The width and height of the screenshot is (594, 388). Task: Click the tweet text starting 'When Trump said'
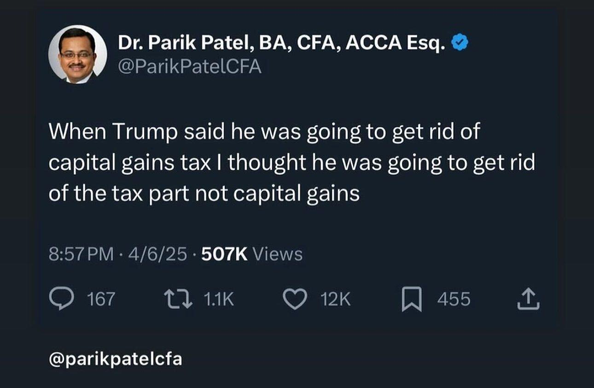click(292, 163)
